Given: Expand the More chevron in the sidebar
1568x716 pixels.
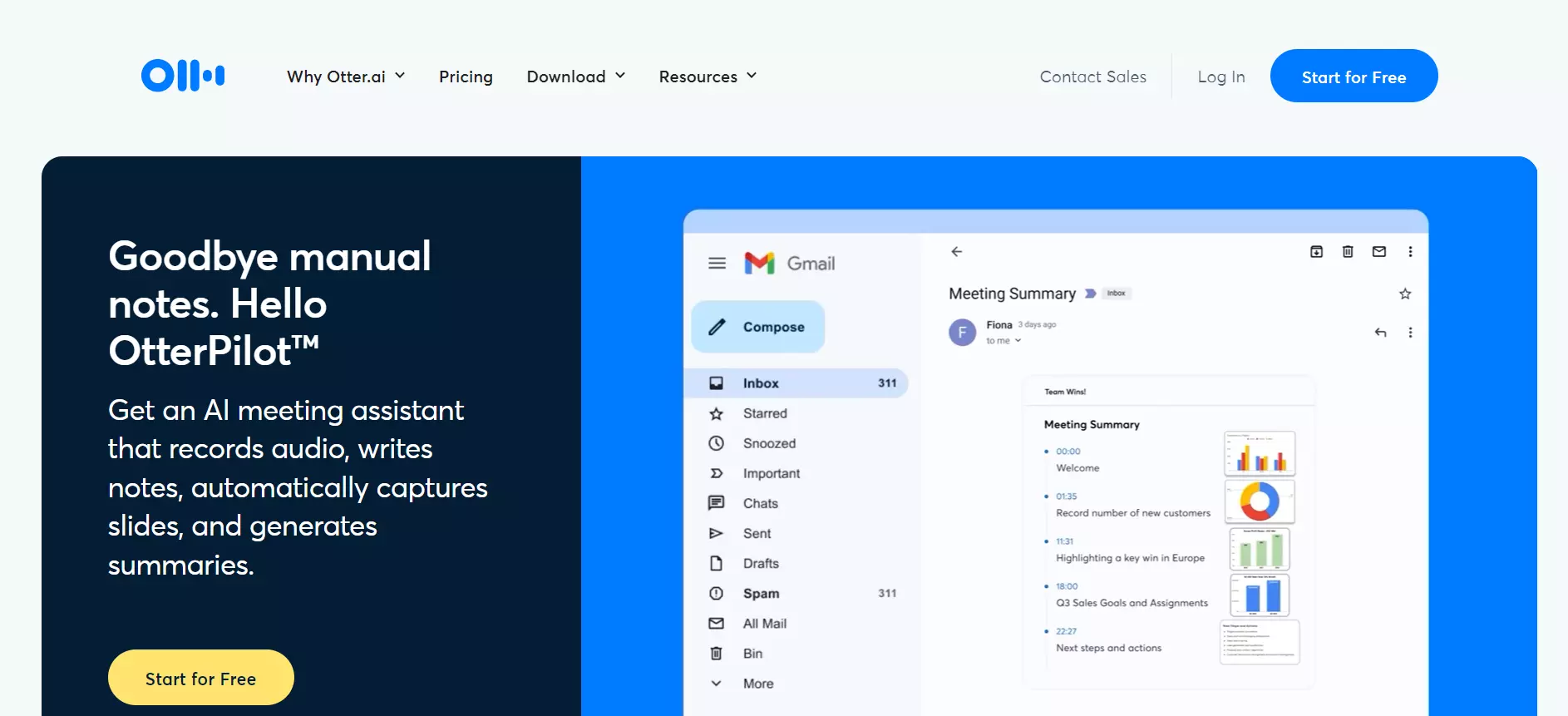Looking at the screenshot, I should [x=716, y=683].
